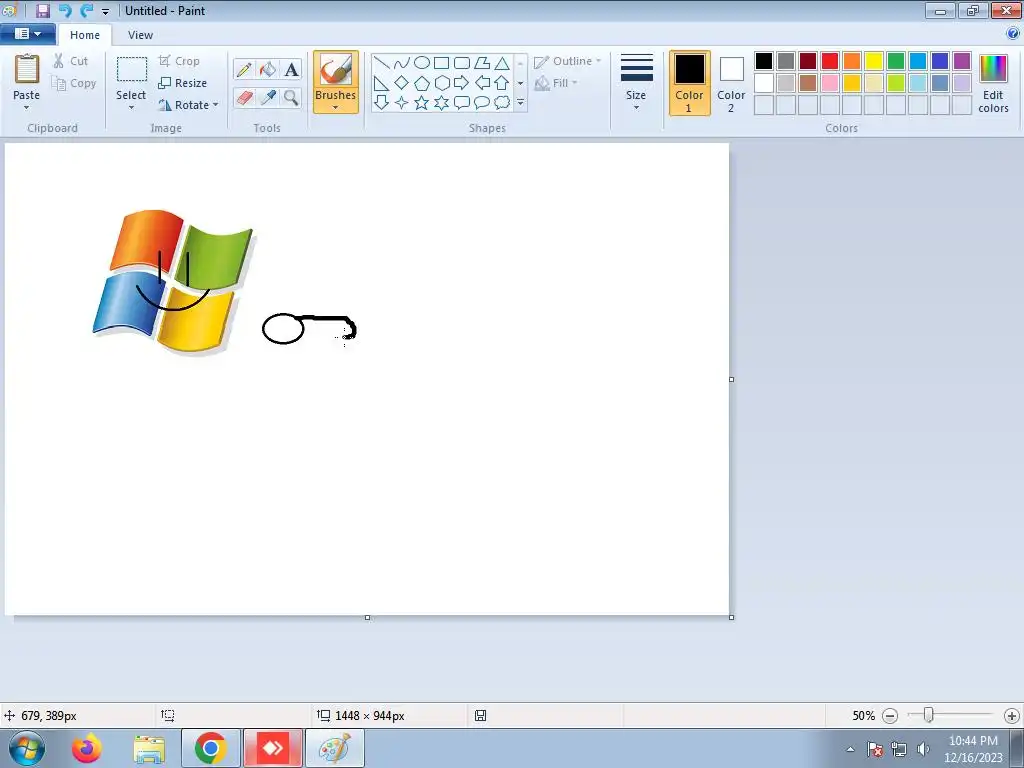Select the Color picker eyedropper tool
1024x768 pixels.
click(268, 98)
